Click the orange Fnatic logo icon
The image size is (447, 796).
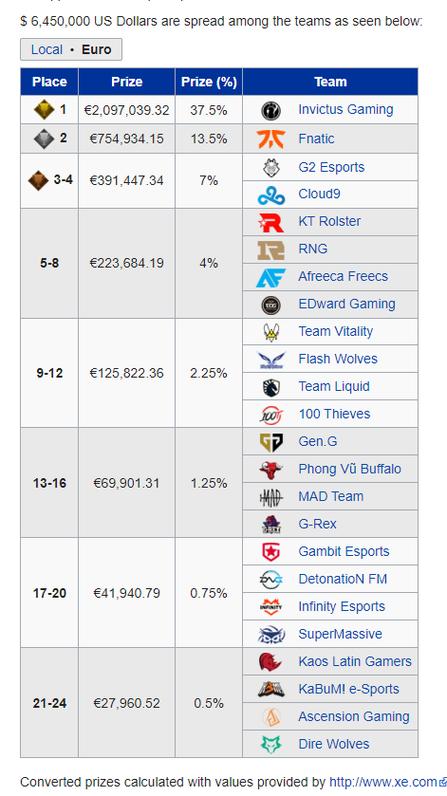pos(271,139)
